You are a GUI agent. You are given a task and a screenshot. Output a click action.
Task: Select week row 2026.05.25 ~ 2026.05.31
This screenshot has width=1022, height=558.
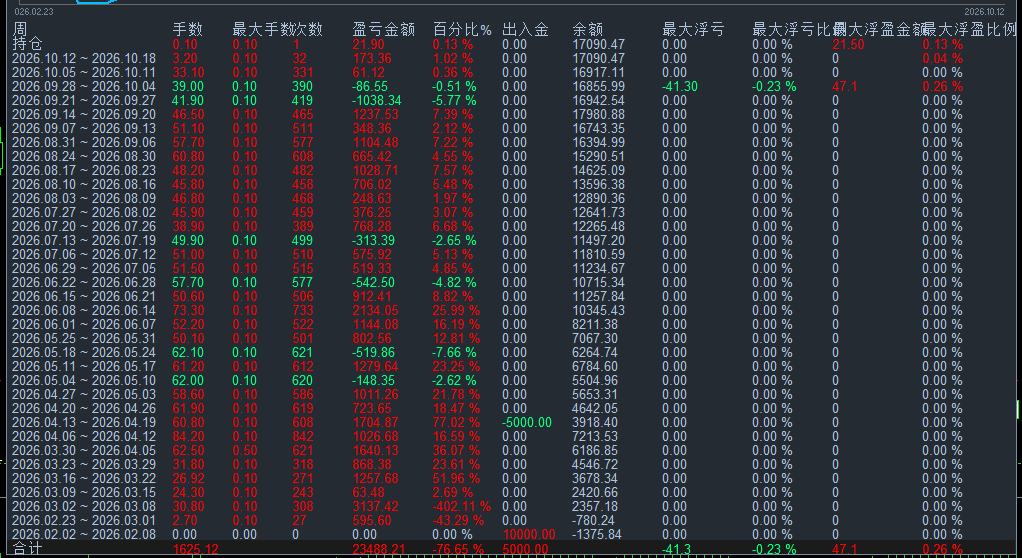tap(84, 339)
